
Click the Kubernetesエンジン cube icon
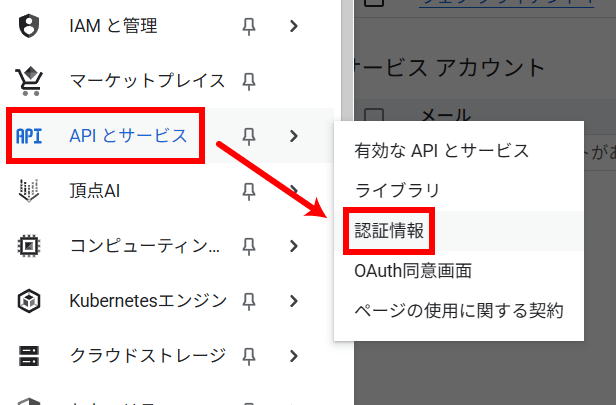(x=29, y=301)
